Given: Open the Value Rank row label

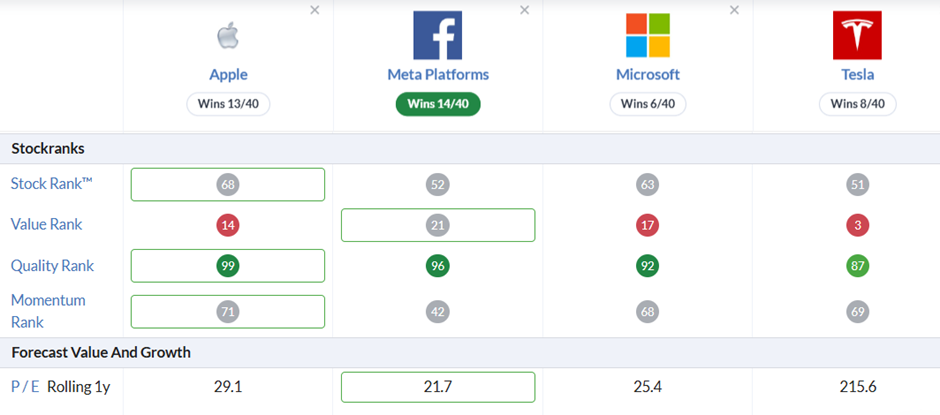Looking at the screenshot, I should coord(47,225).
